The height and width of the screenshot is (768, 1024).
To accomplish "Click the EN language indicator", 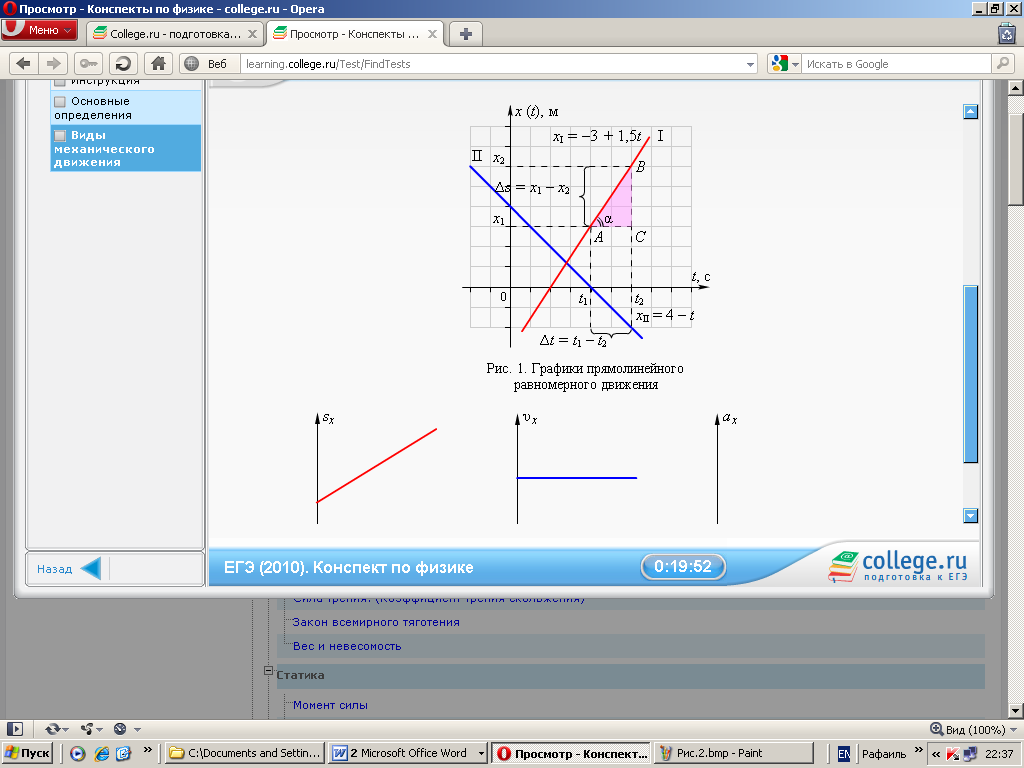I will point(844,754).
